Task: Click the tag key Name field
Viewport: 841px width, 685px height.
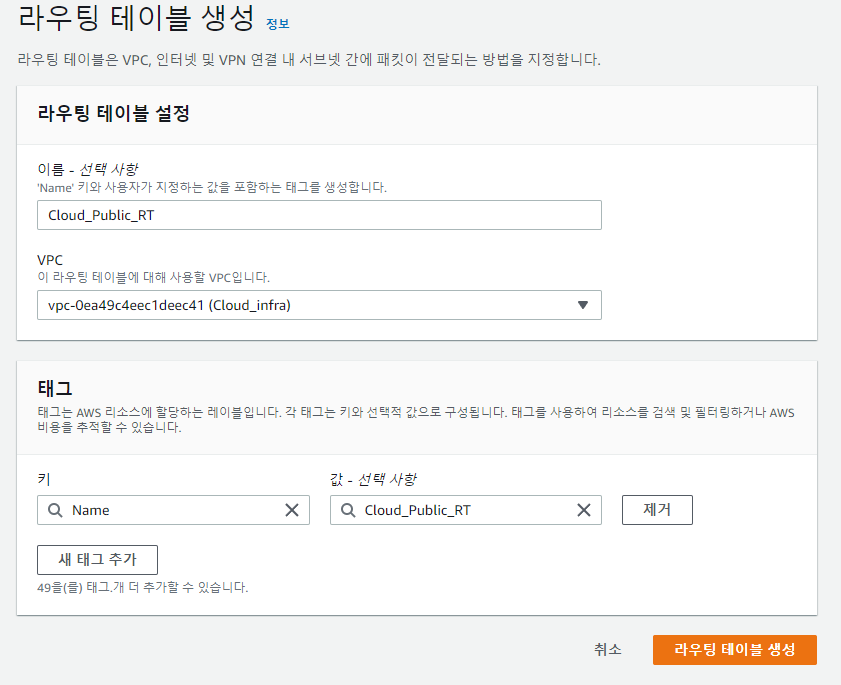Action: coord(173,510)
